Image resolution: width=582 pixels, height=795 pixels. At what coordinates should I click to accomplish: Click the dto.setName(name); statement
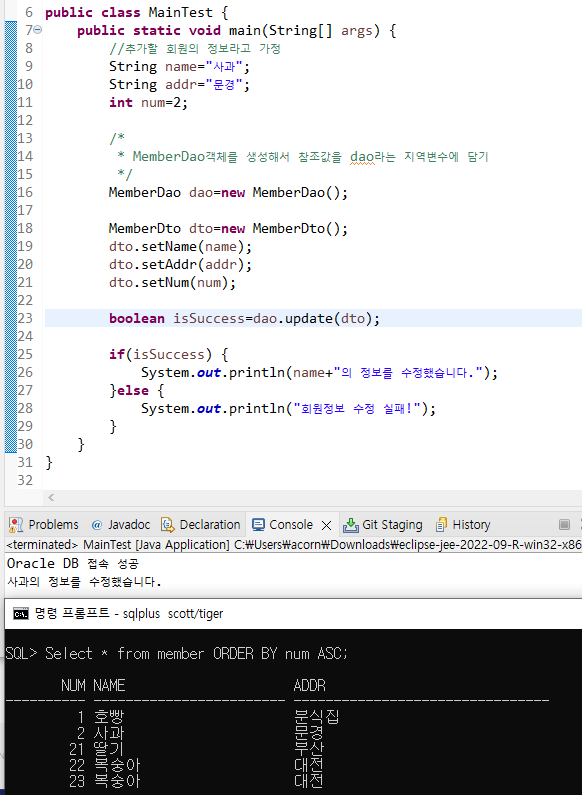tap(180, 247)
